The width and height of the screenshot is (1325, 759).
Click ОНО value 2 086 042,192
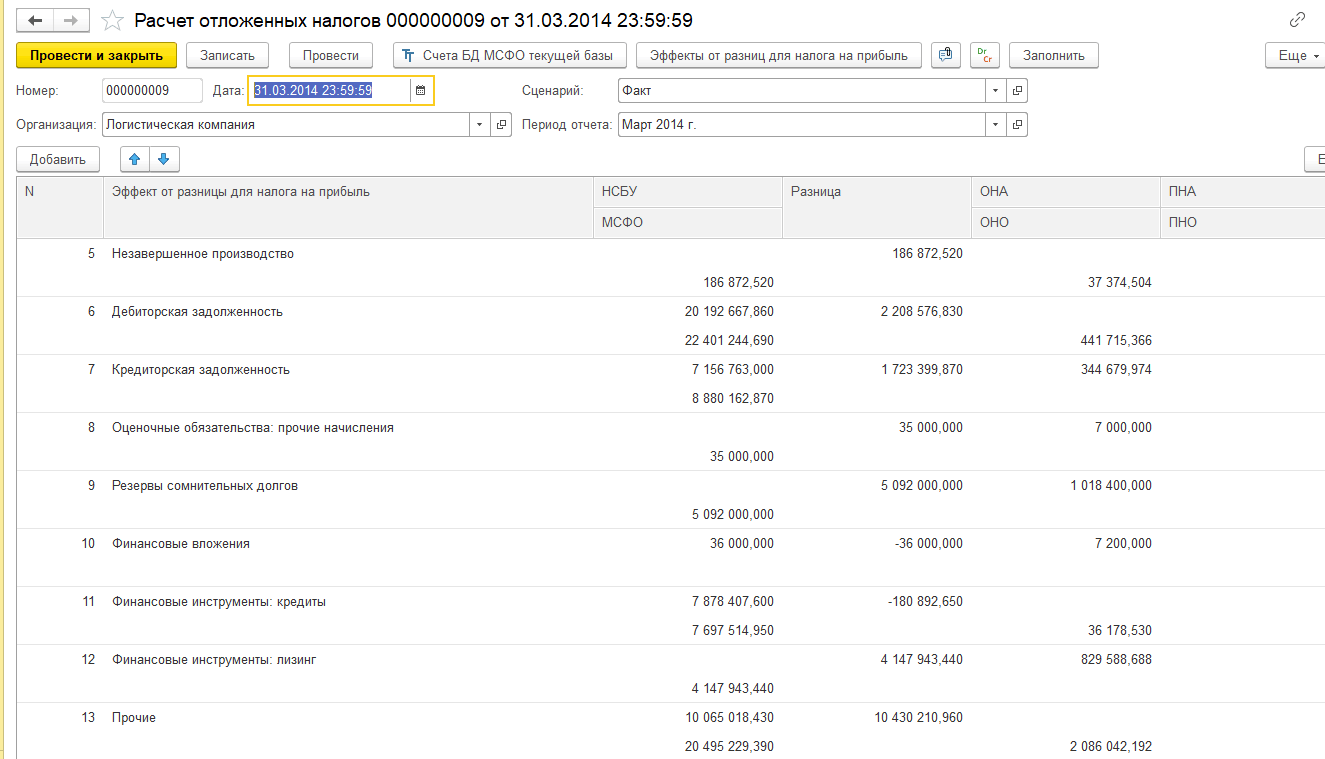pyautogui.click(x=1110, y=747)
